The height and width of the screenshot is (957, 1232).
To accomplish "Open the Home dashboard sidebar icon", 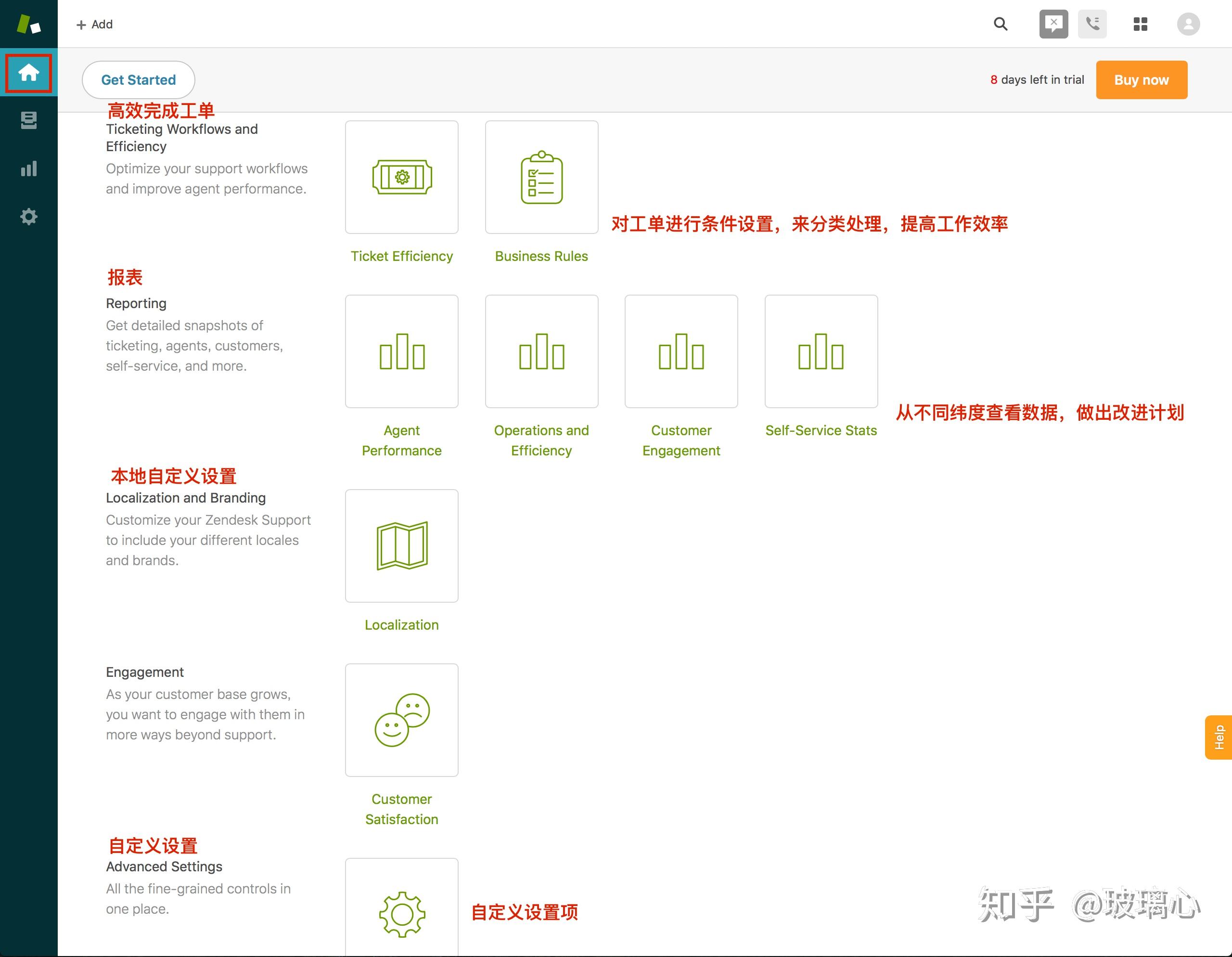I will click(x=28, y=73).
